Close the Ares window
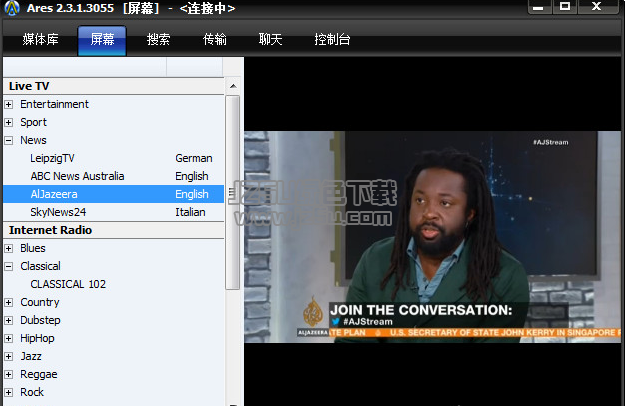 point(597,7)
